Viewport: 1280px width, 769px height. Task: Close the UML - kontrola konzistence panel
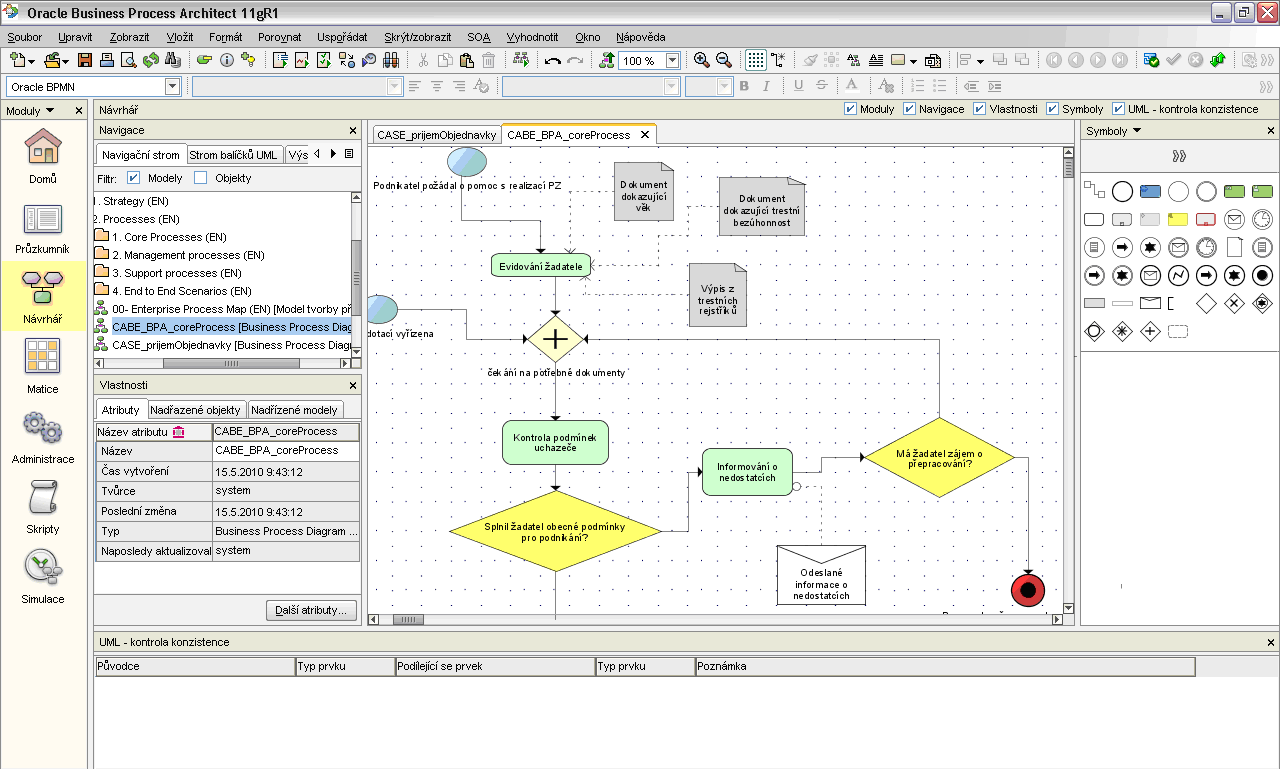[1271, 642]
